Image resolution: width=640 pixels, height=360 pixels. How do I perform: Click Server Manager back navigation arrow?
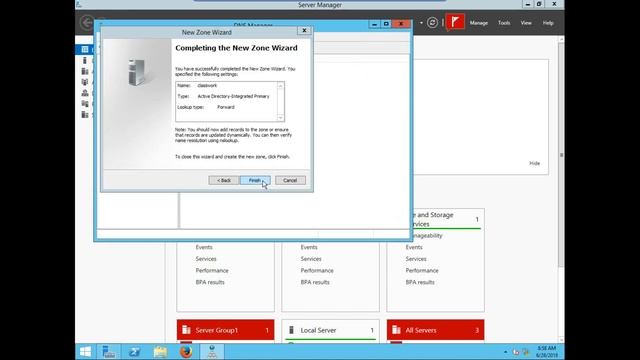pos(87,22)
